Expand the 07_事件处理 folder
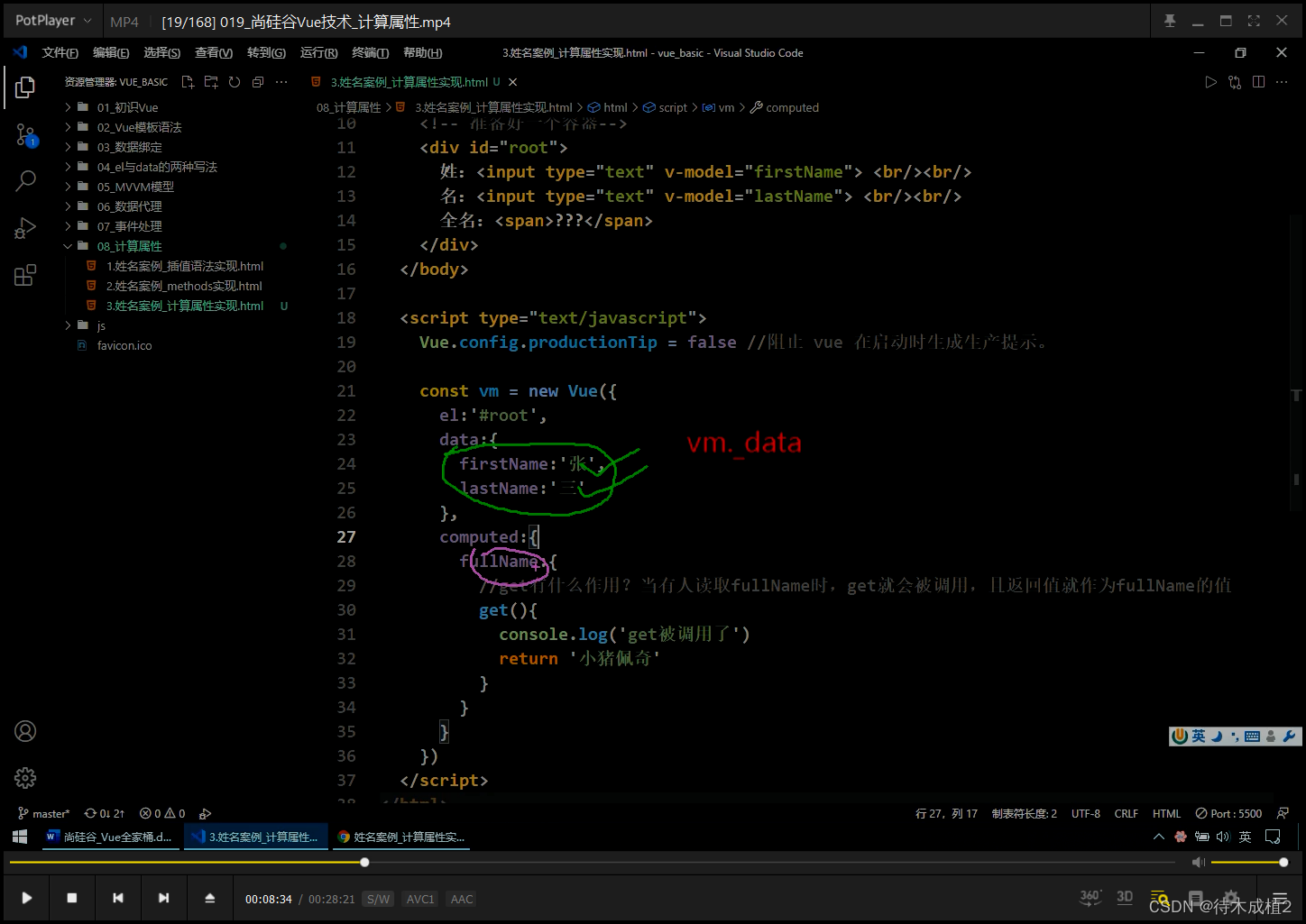The image size is (1306, 924). pos(129,226)
